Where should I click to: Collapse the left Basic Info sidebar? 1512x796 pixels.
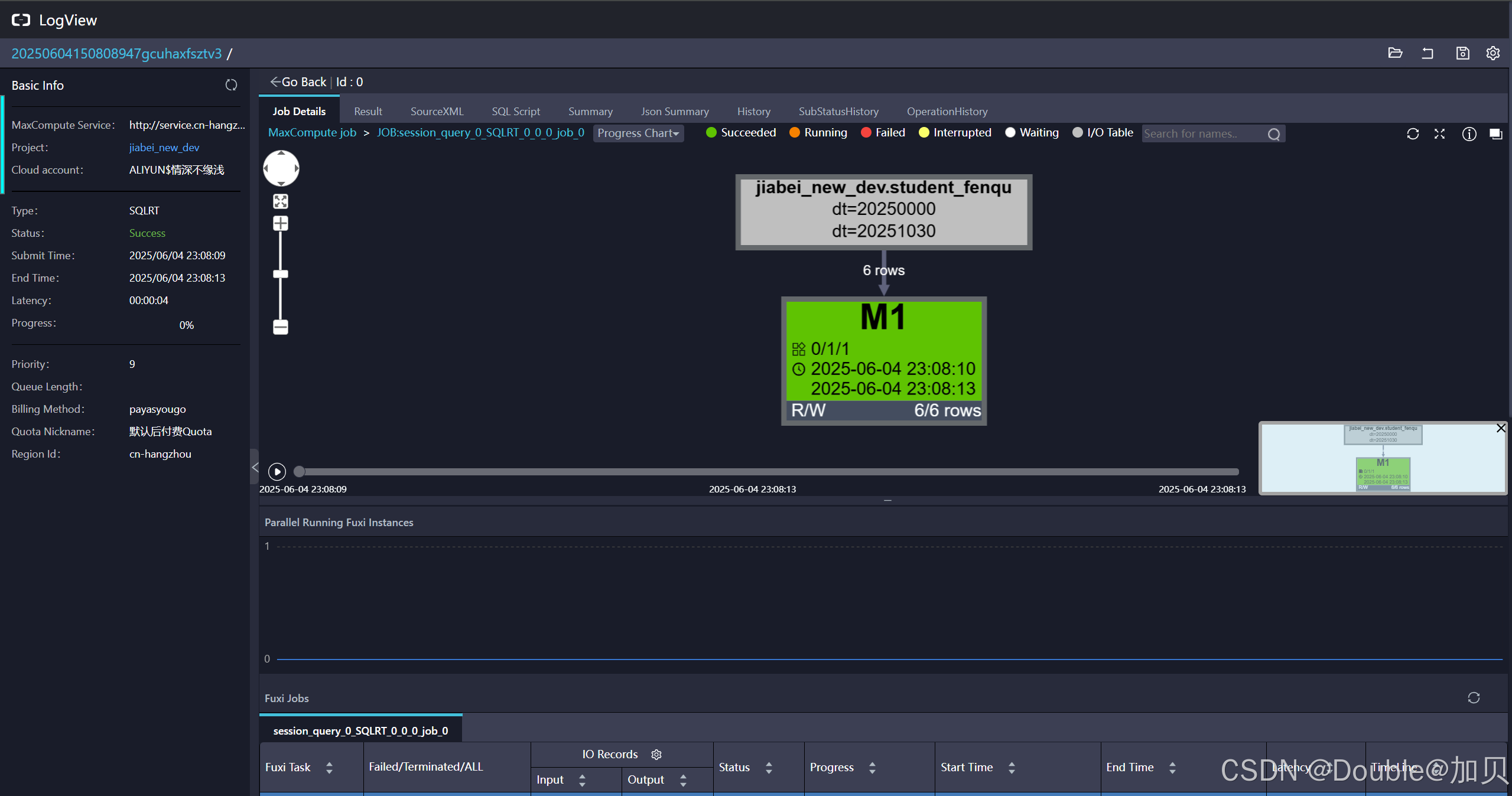[x=255, y=467]
